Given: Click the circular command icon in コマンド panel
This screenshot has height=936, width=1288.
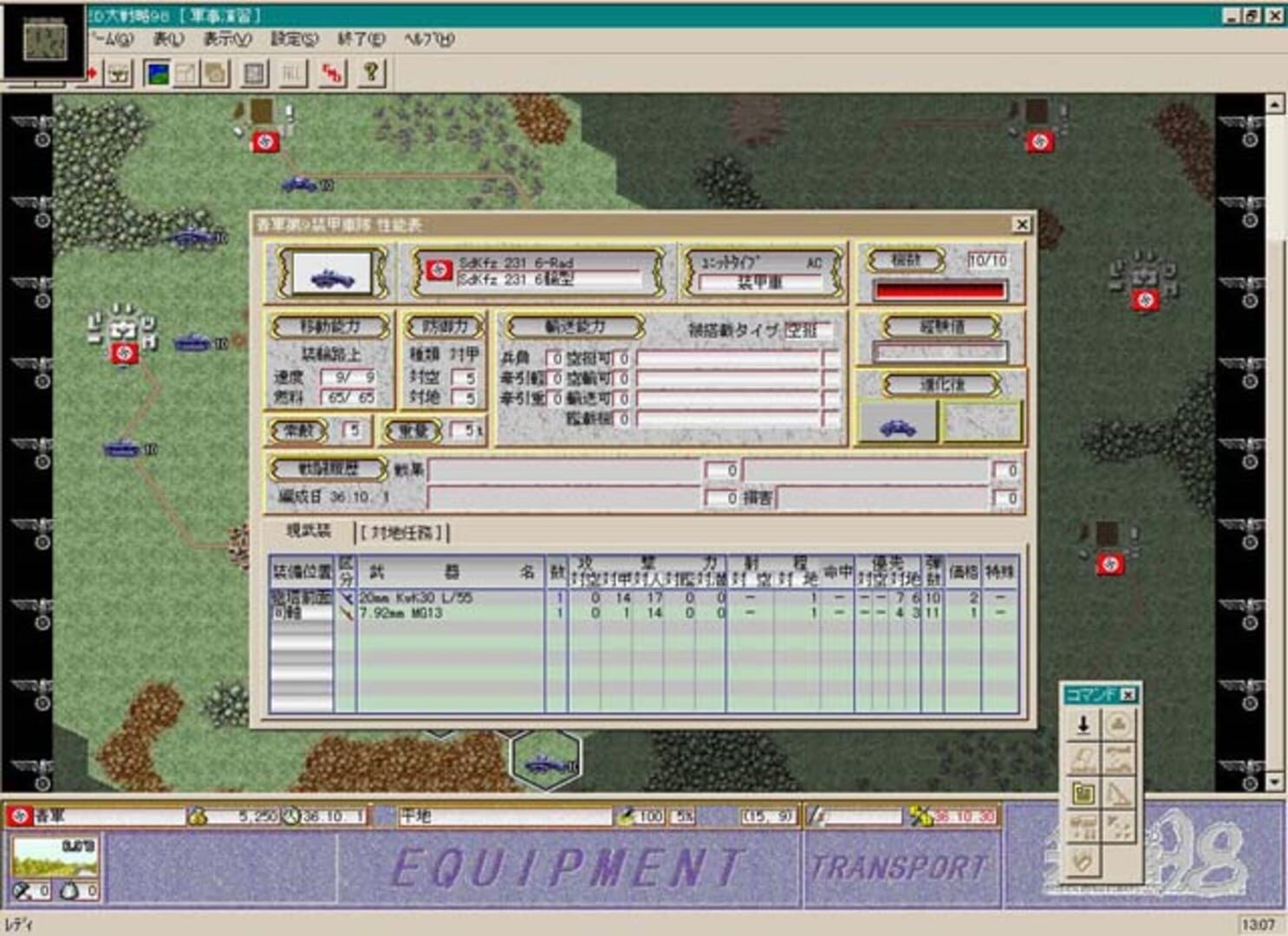Looking at the screenshot, I should 1119,723.
